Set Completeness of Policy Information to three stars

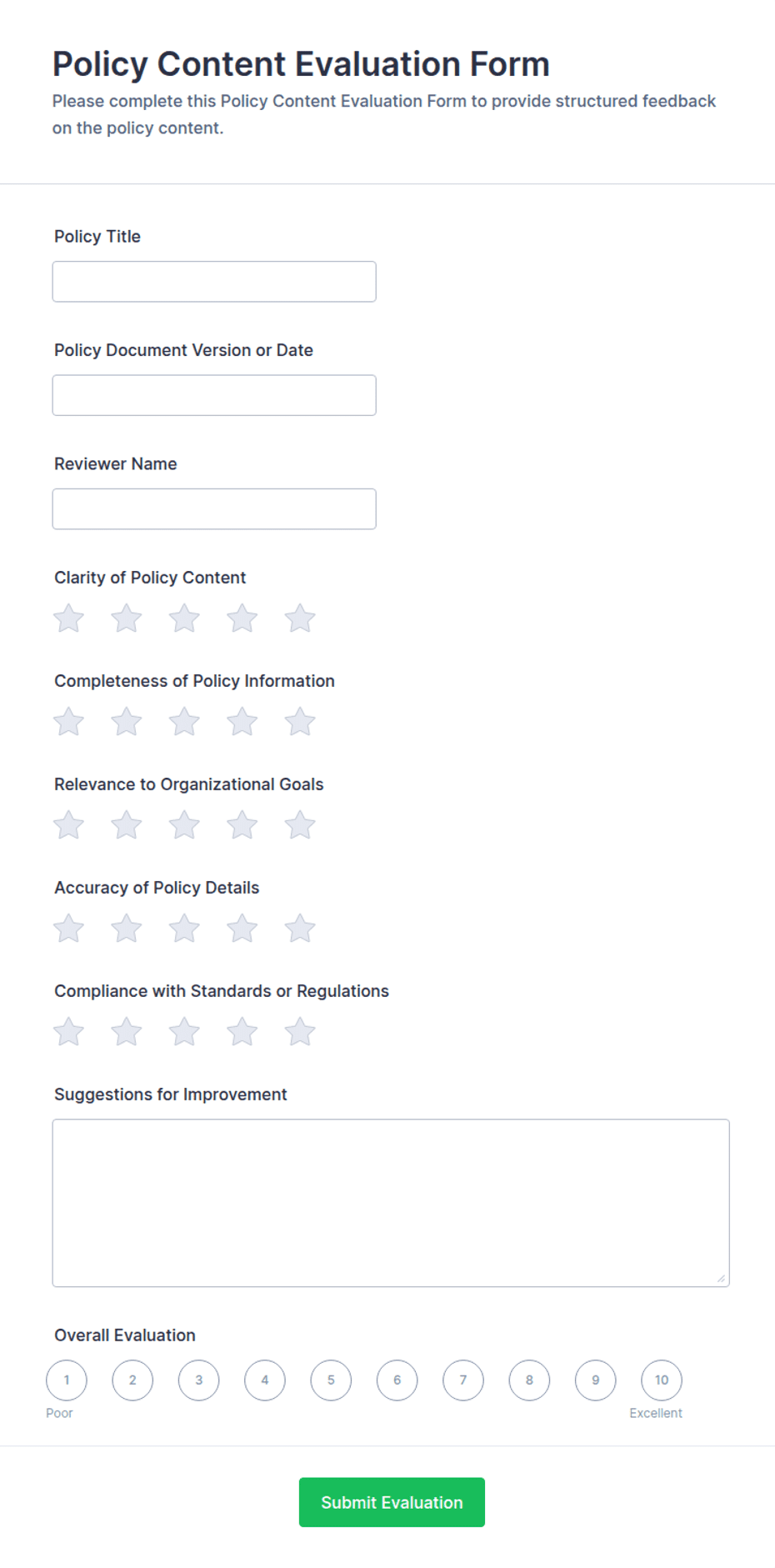184,722
